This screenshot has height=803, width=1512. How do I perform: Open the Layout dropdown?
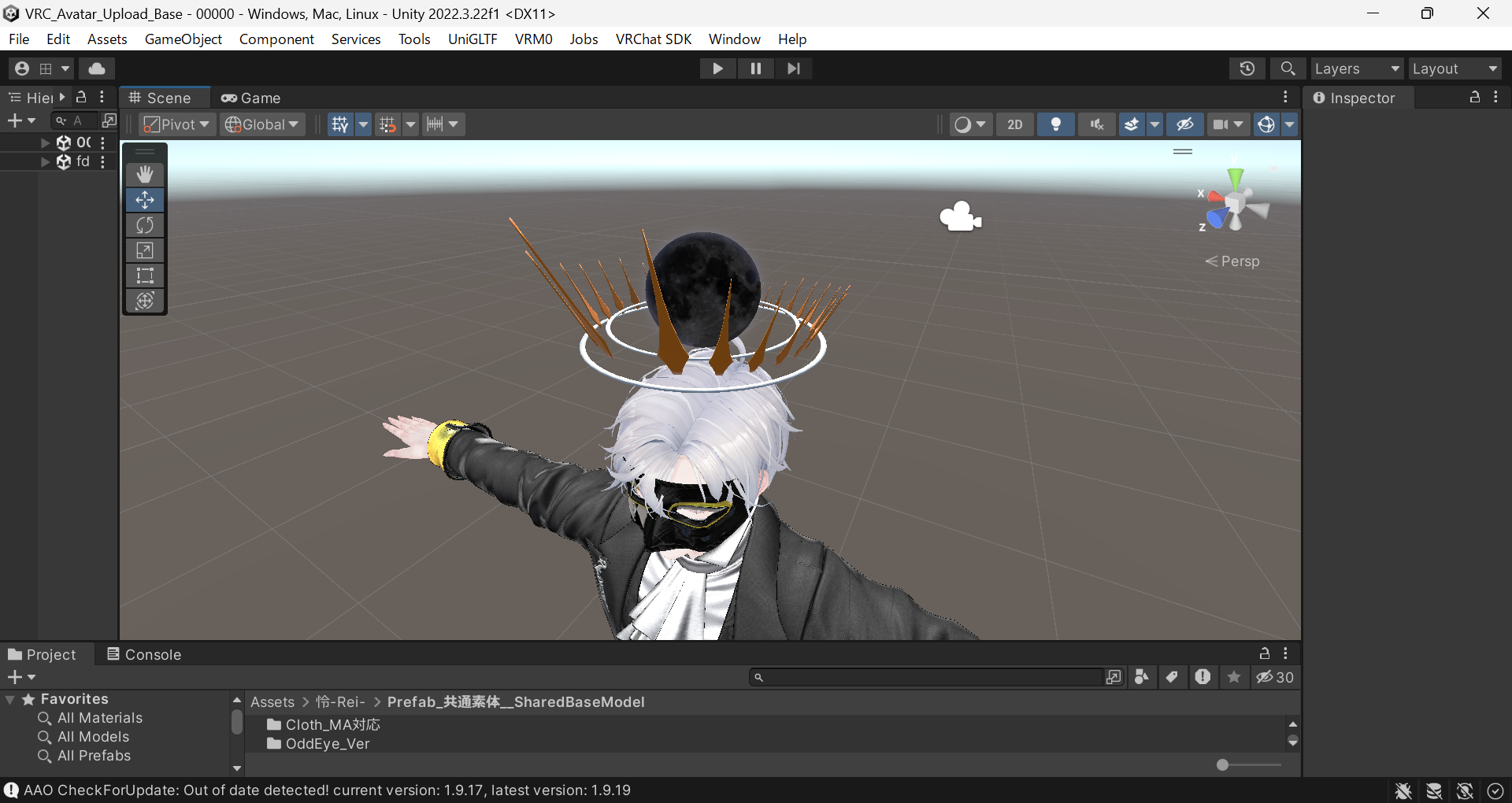(1455, 68)
